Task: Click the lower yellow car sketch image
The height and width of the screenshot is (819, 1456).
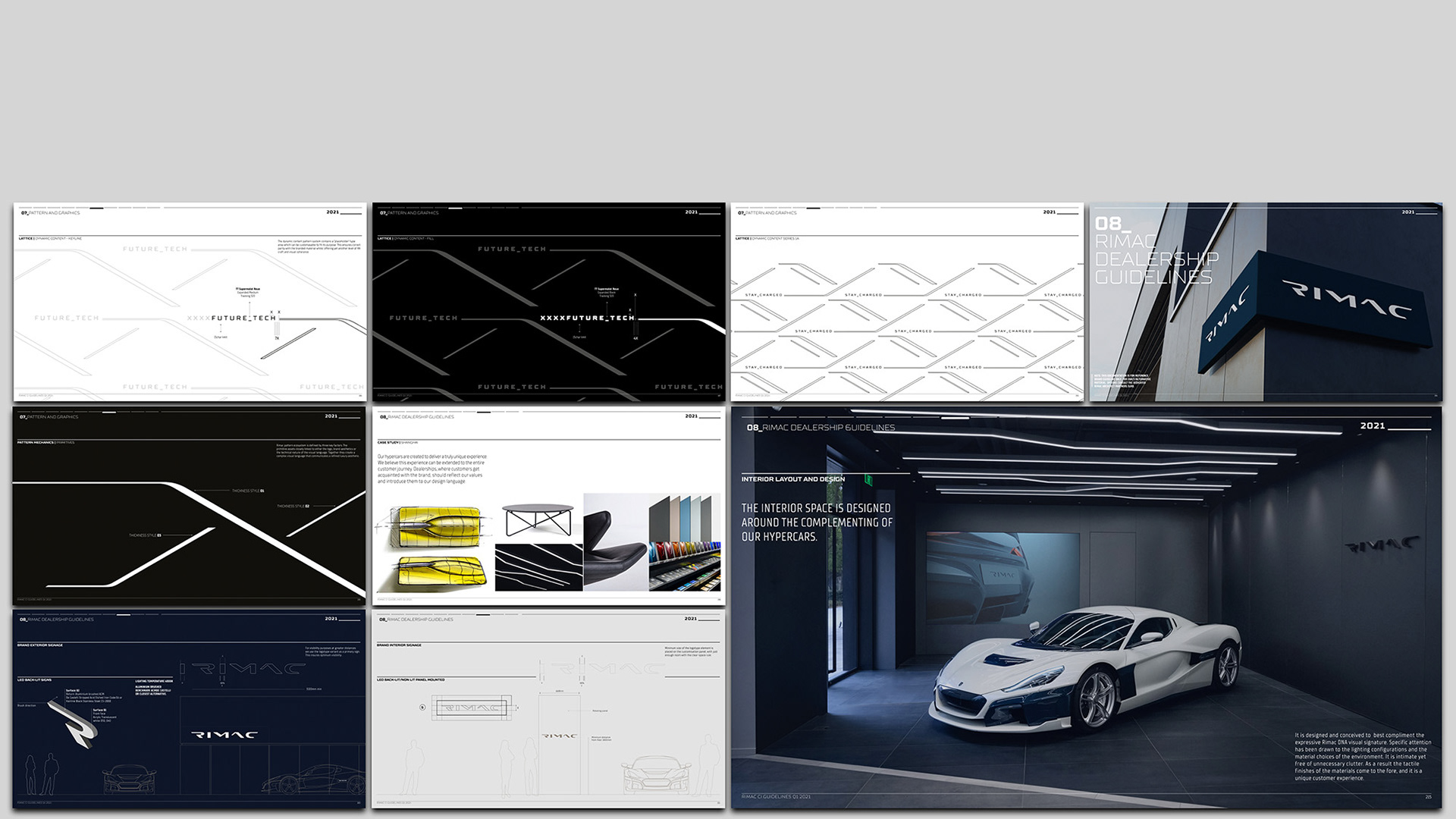Action: coord(439,573)
